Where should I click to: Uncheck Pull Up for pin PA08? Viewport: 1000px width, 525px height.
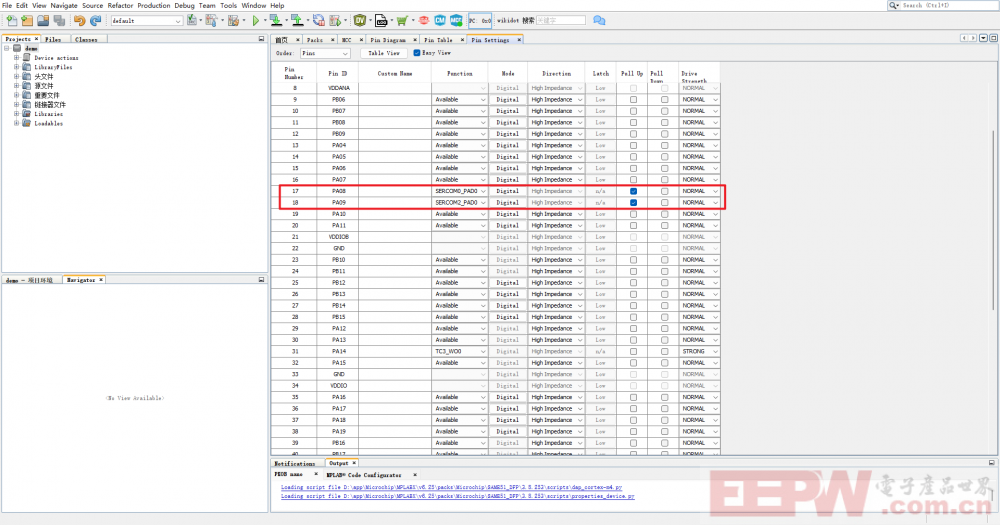point(633,191)
